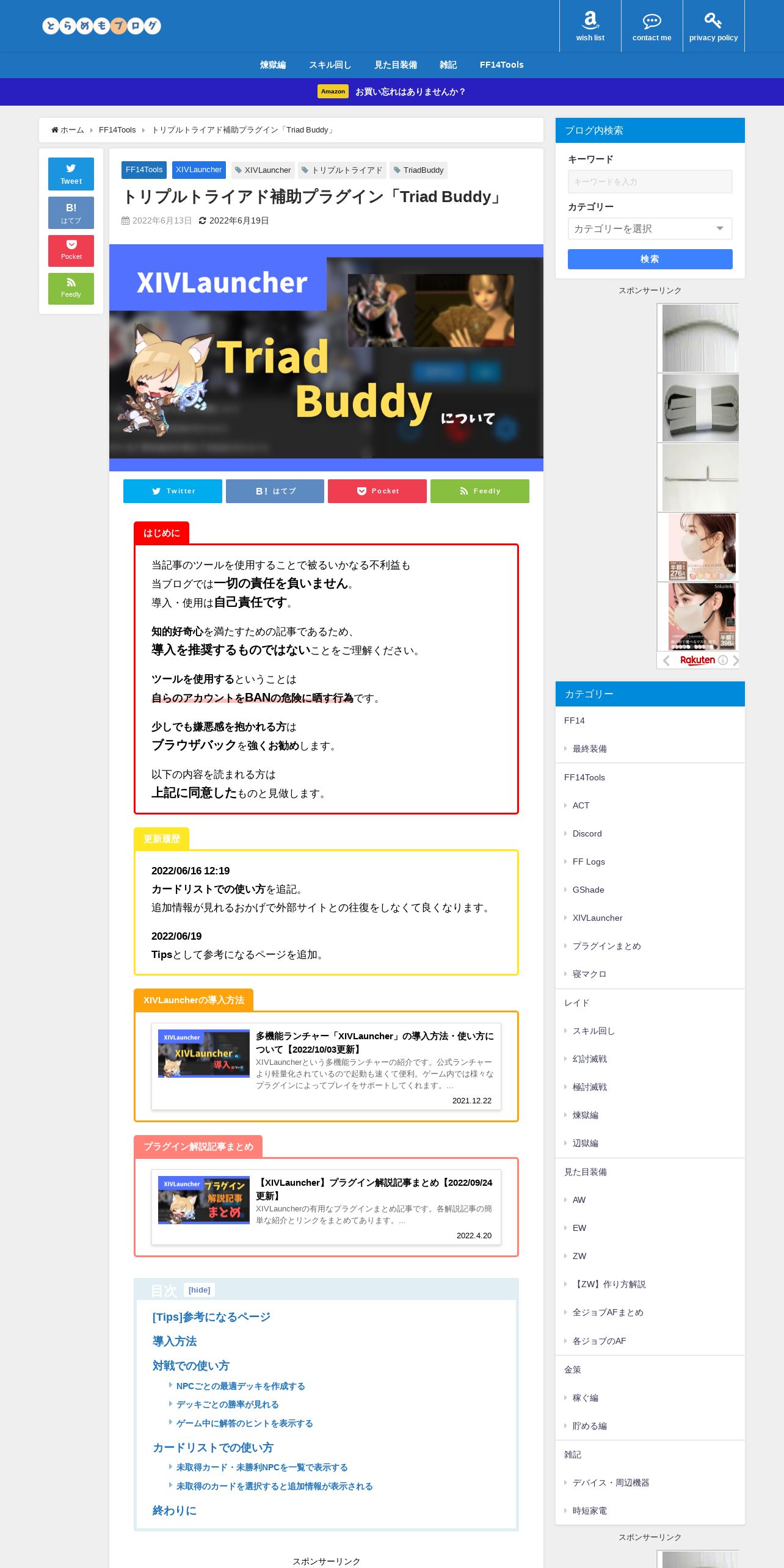The image size is (784, 1568).
Task: Jump to 対戦での使い方 section
Action: point(191,1366)
